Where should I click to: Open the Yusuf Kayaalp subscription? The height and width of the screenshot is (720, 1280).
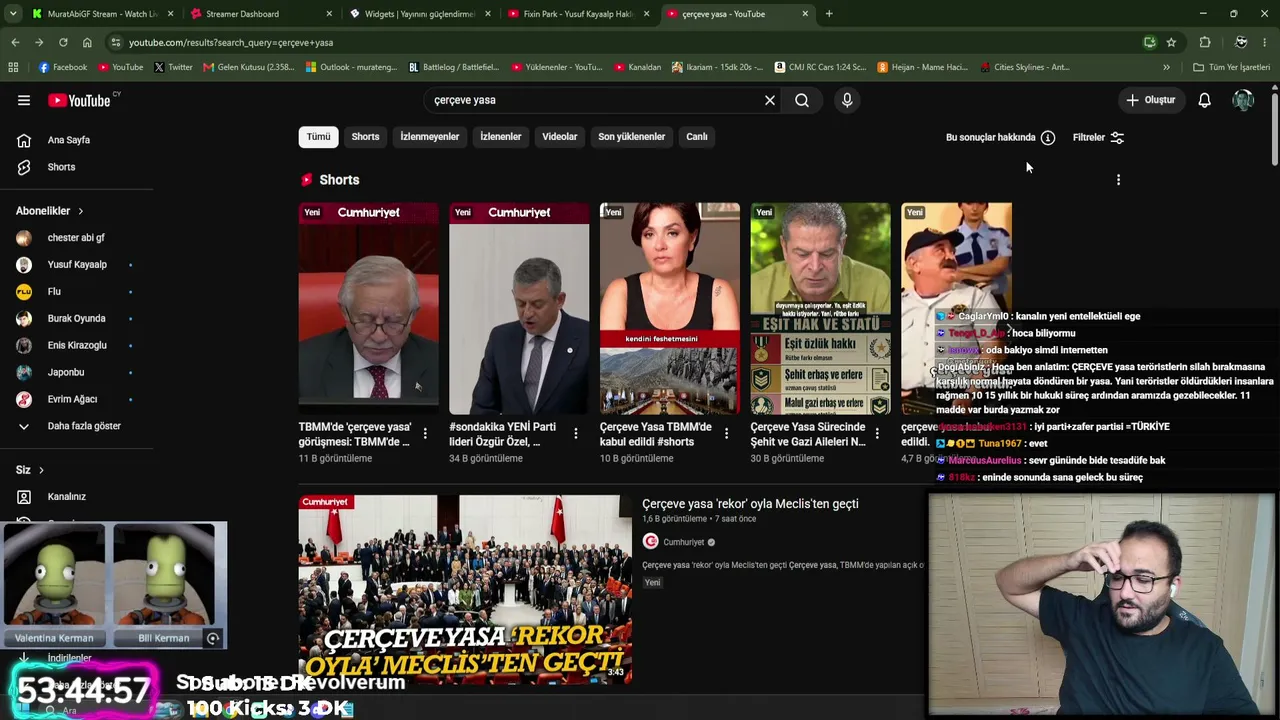point(76,265)
